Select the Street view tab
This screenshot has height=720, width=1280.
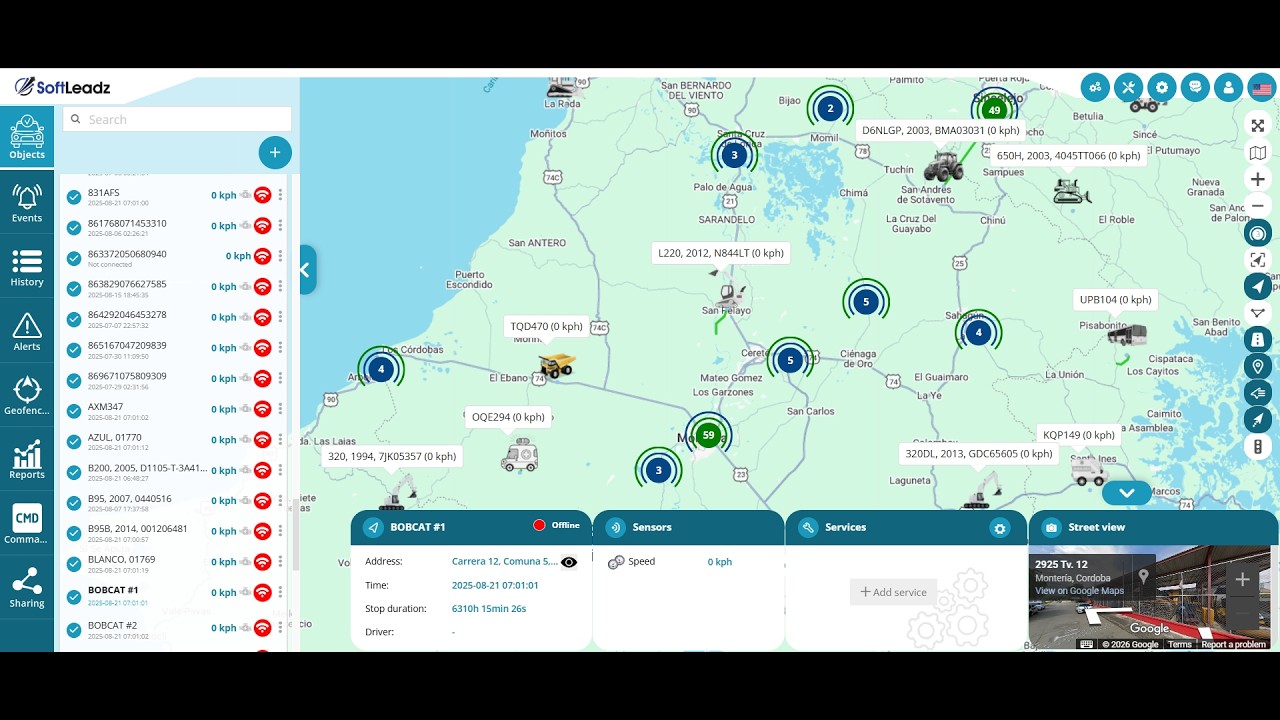(1154, 527)
